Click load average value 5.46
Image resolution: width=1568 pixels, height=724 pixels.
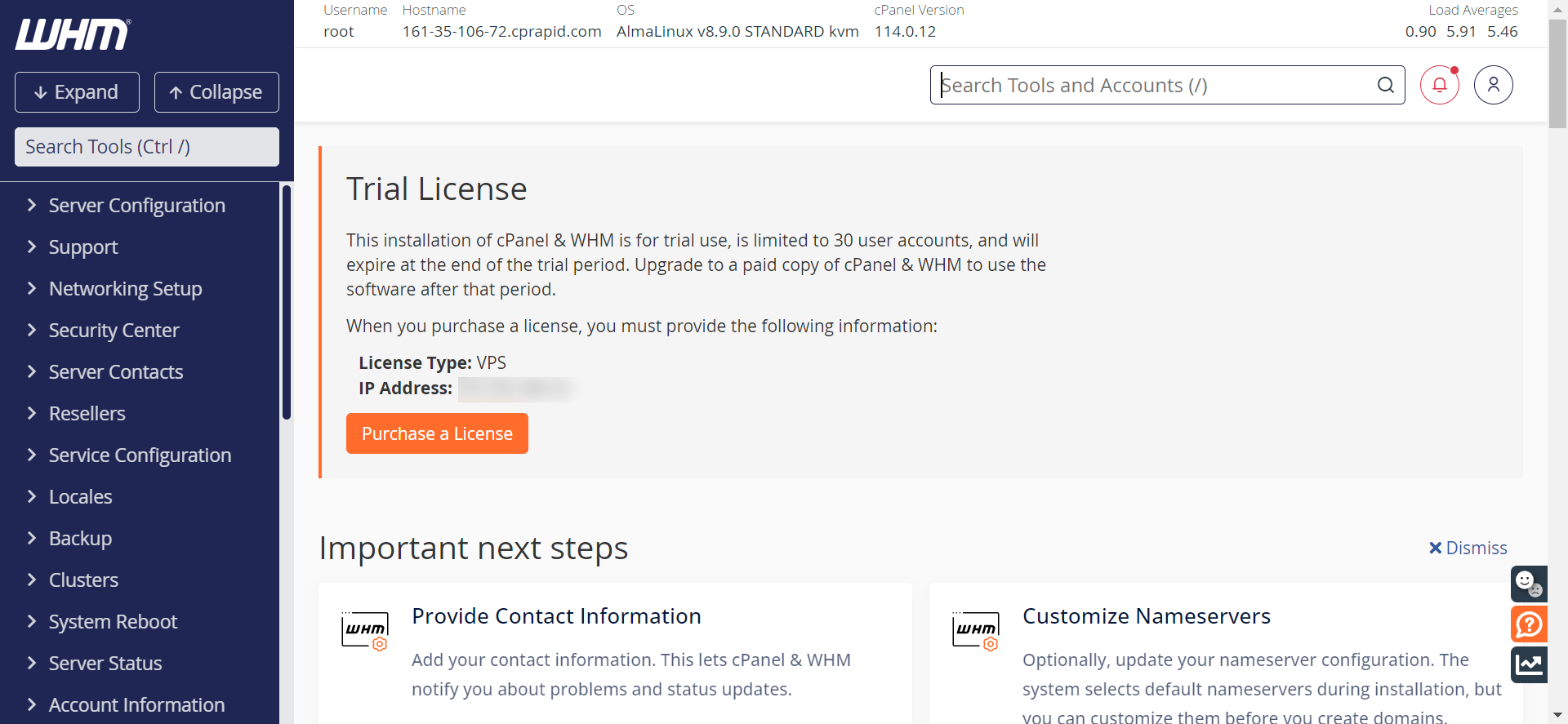coord(1503,31)
